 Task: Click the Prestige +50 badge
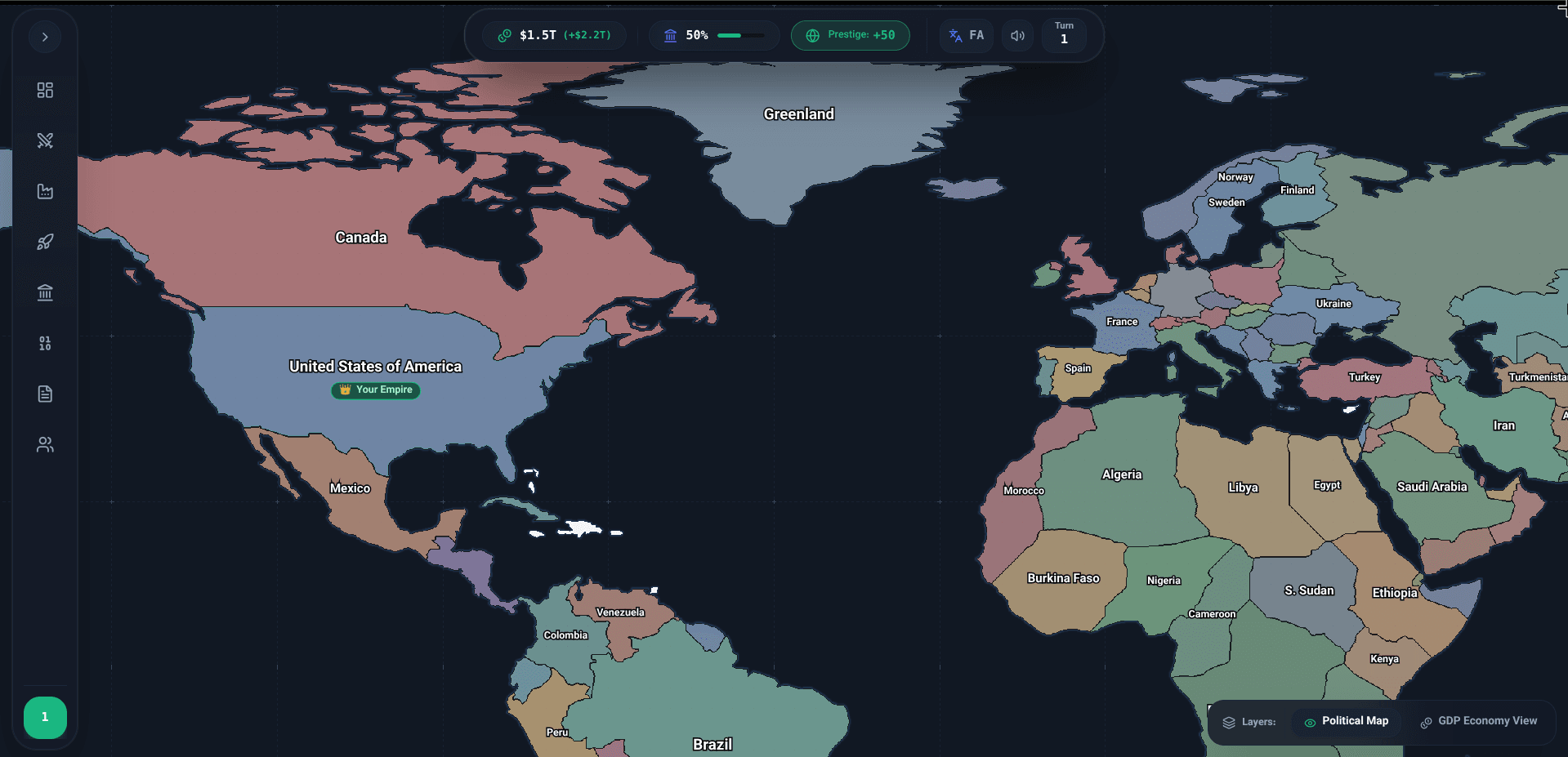point(850,35)
